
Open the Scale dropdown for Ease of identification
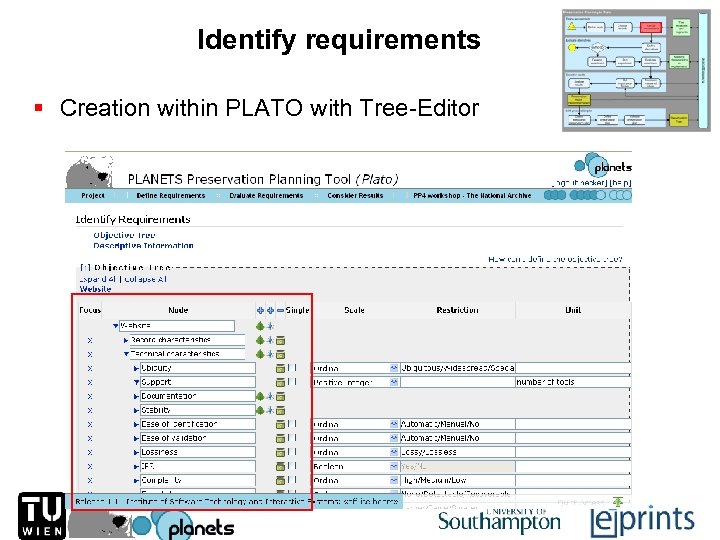pyautogui.click(x=394, y=424)
